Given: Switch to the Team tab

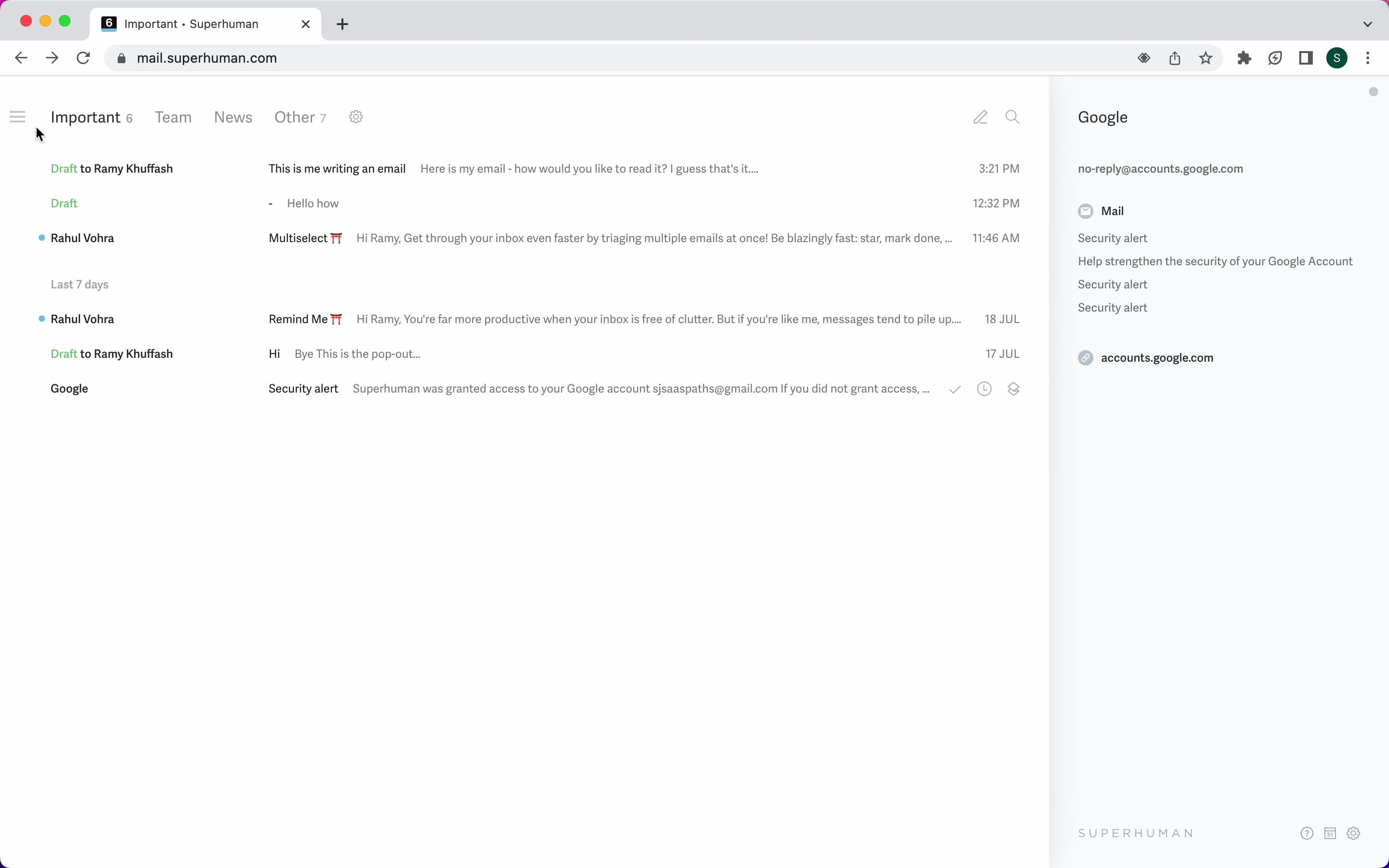Looking at the screenshot, I should [173, 117].
